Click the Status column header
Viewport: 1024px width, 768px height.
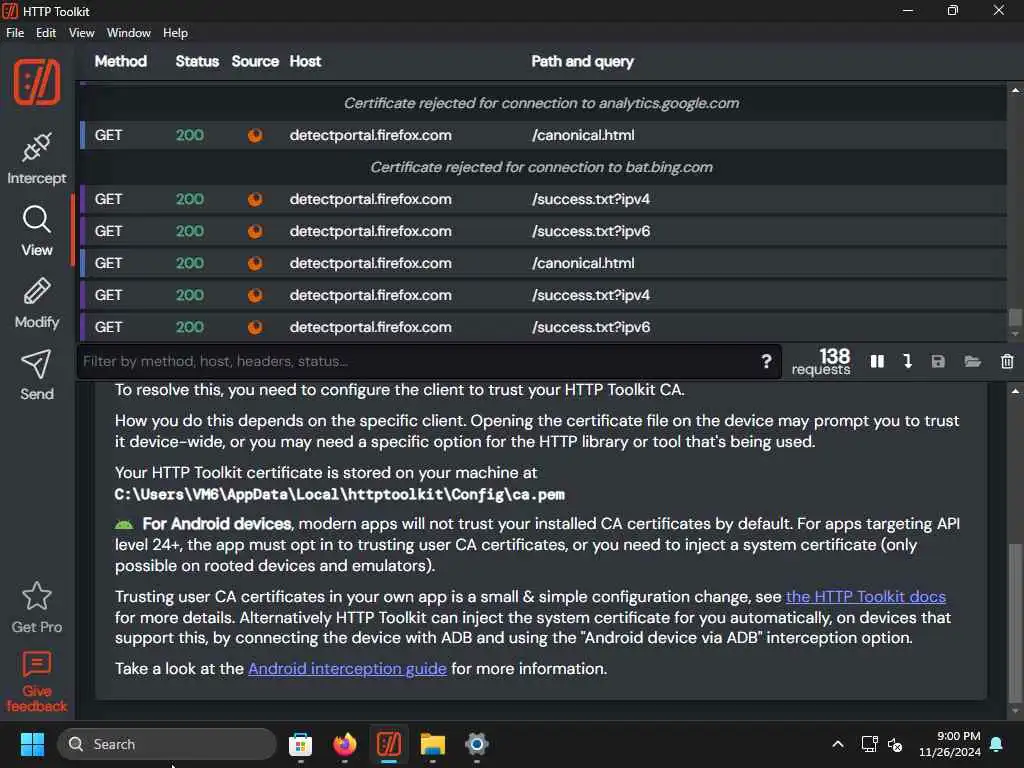tap(197, 61)
